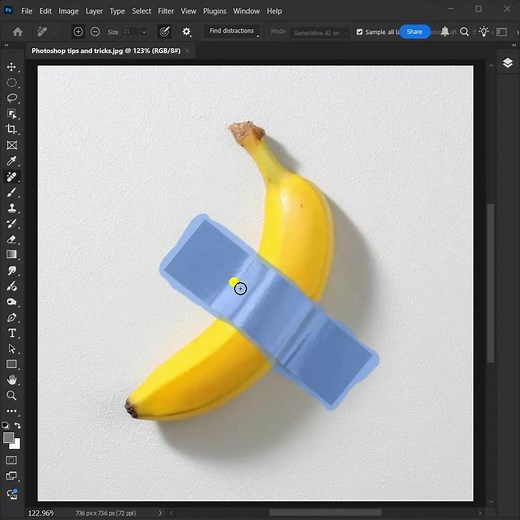Change the screen mode
Viewport: 520px width, 520px height.
click(x=12, y=476)
